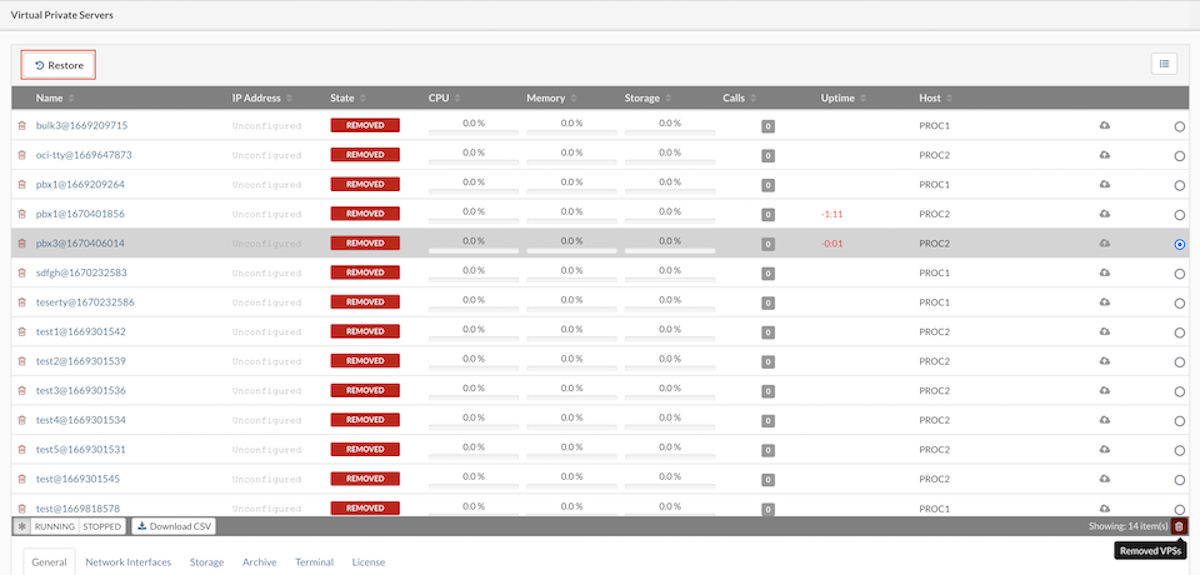Viewport: 1200px width, 575px height.
Task: Click the asterisk filter icon in footer
Action: click(x=21, y=526)
